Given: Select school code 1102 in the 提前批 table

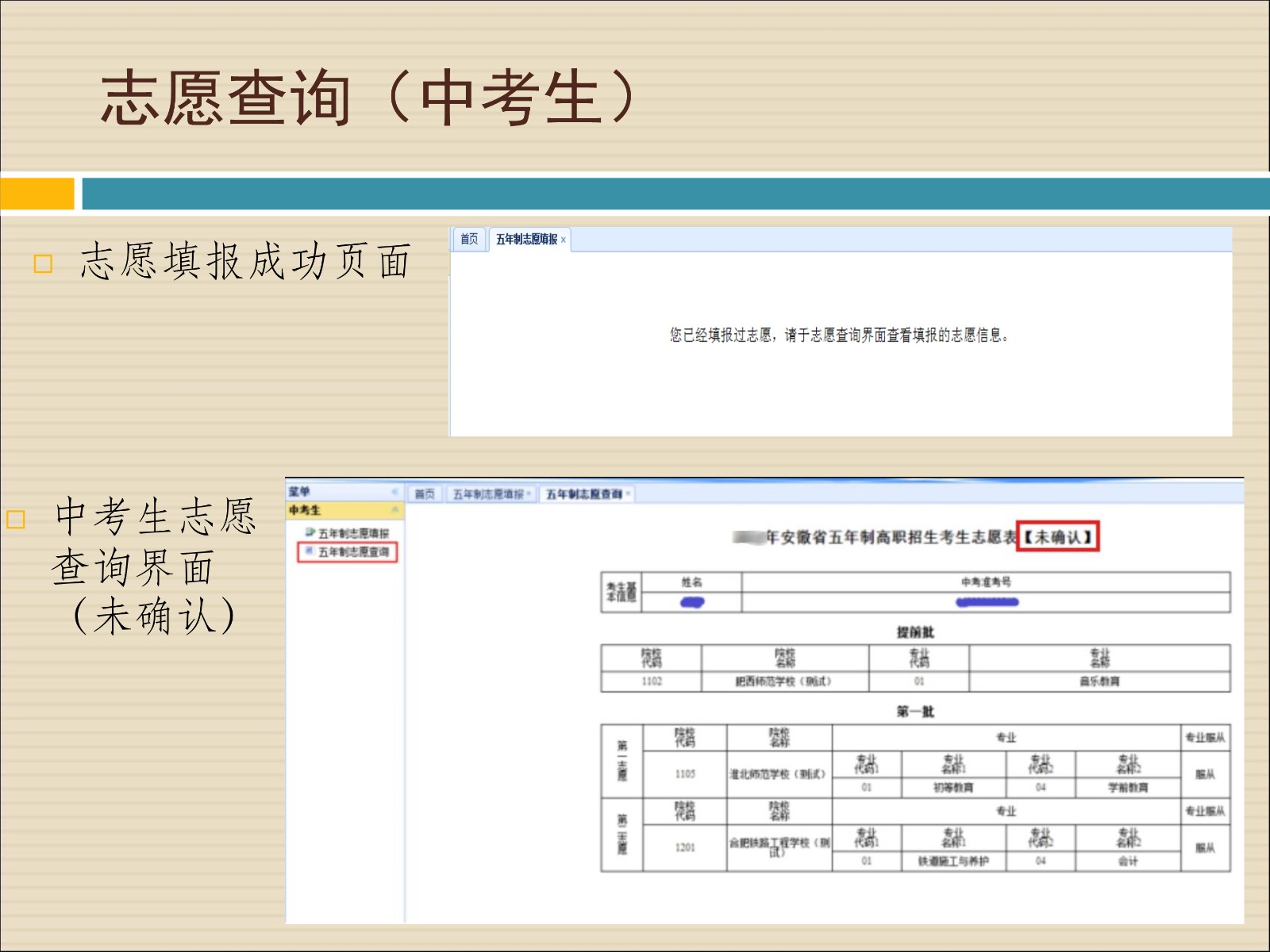Looking at the screenshot, I should click(652, 681).
